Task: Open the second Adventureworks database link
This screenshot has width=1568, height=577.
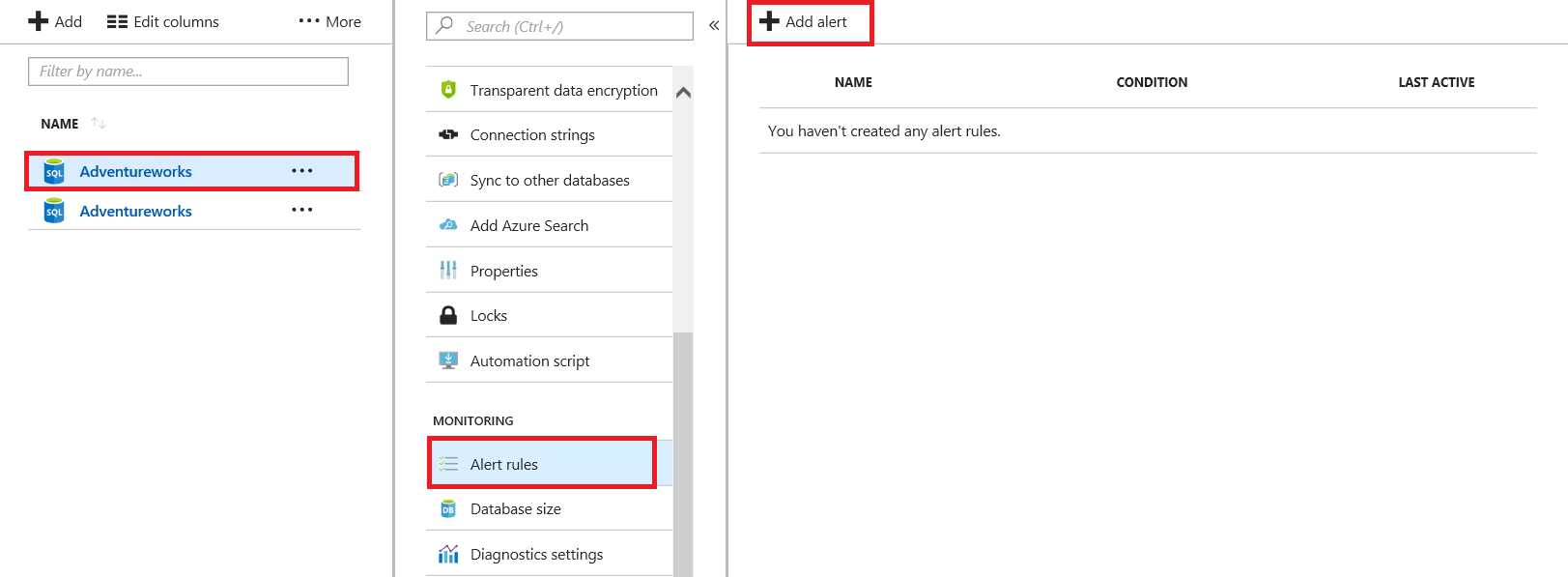Action: point(135,211)
